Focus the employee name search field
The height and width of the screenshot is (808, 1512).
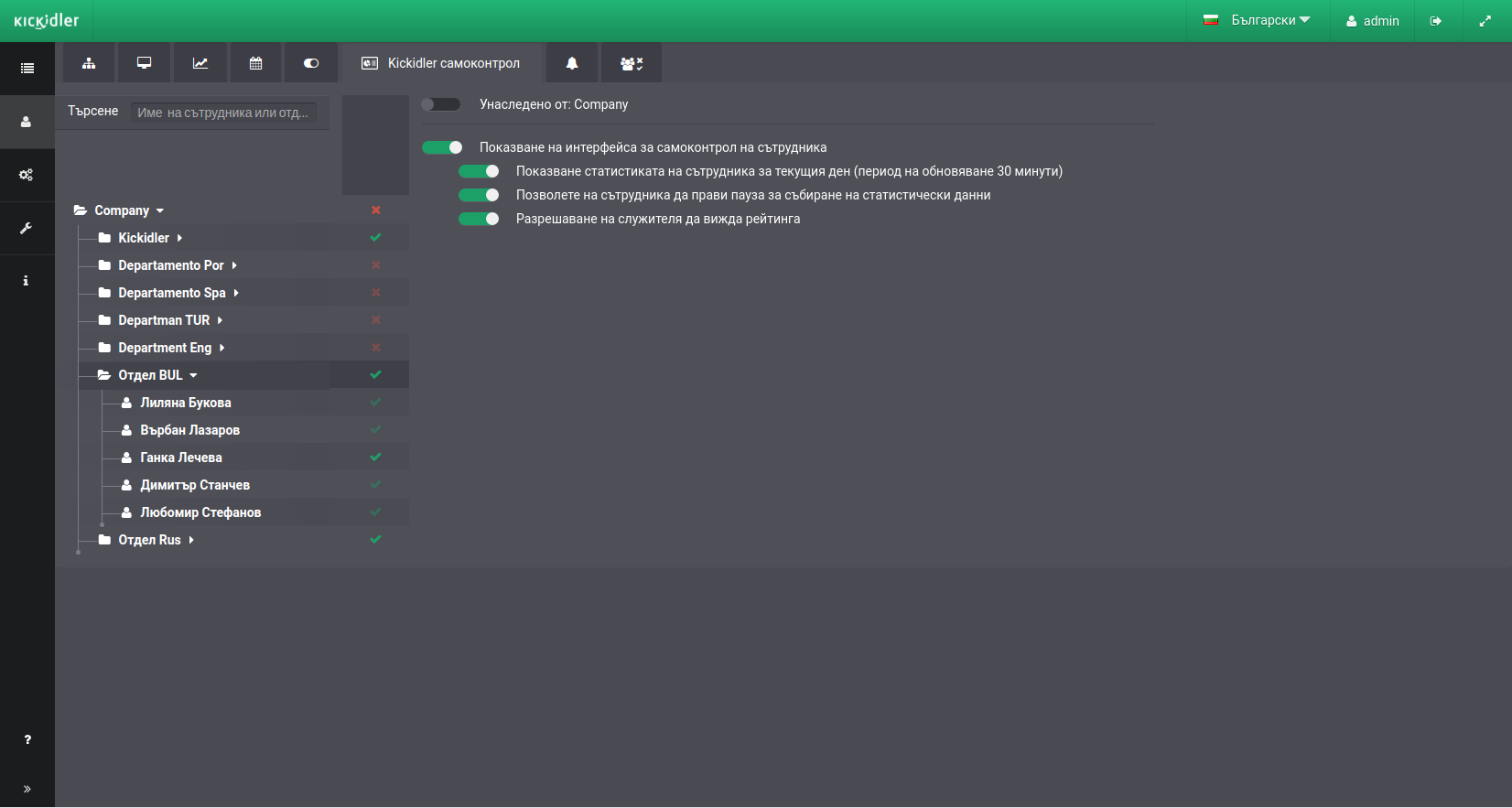pos(223,113)
